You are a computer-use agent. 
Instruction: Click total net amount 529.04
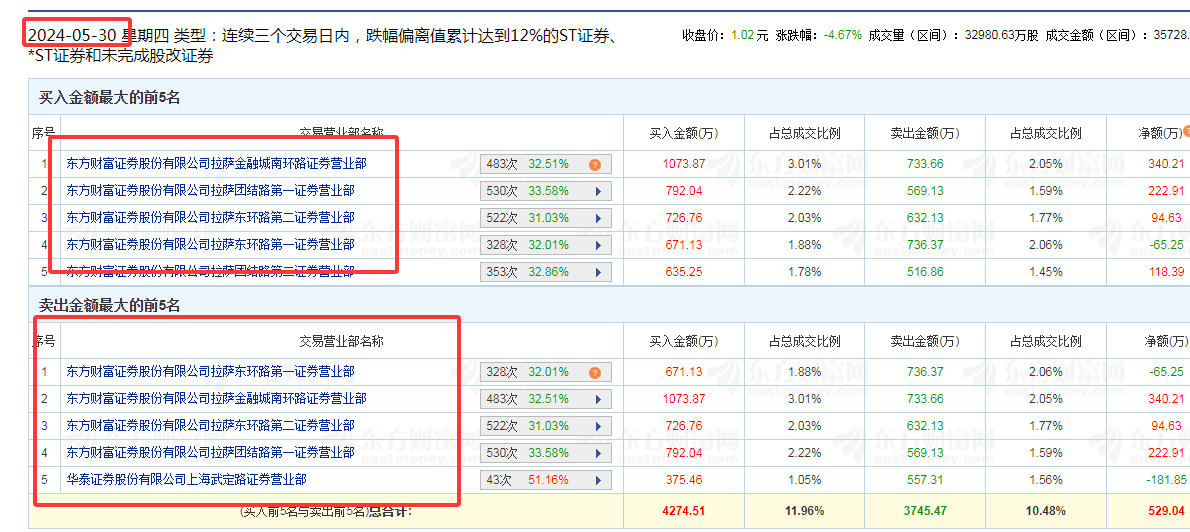pos(1166,511)
